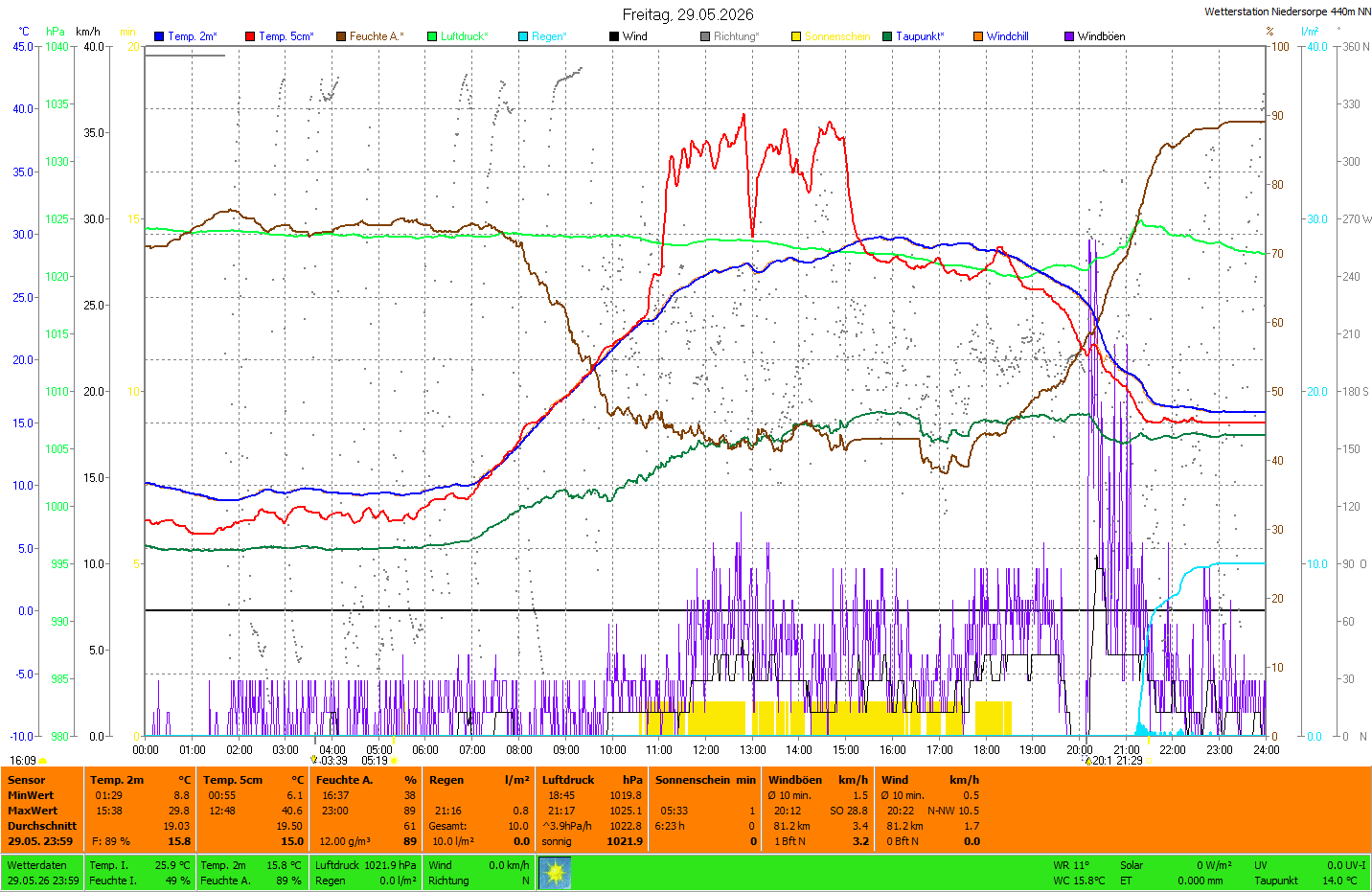Click the cyan Regen legend square

(523, 36)
